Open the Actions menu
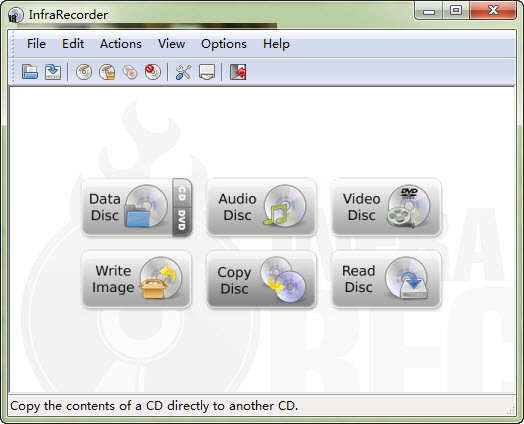524x424 pixels. [121, 44]
